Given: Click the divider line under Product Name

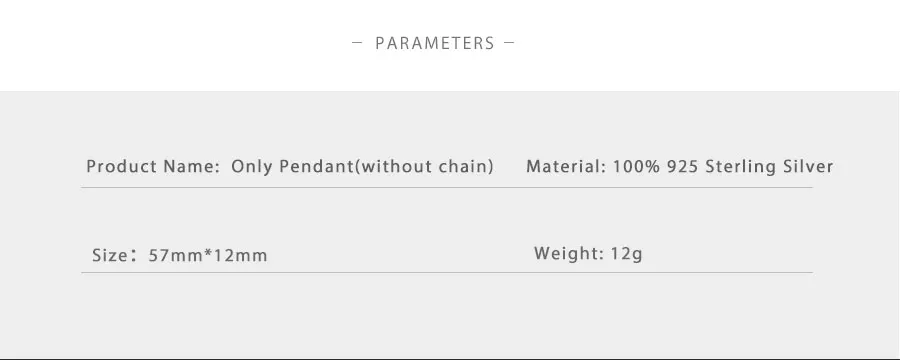Looking at the screenshot, I should [x=447, y=187].
